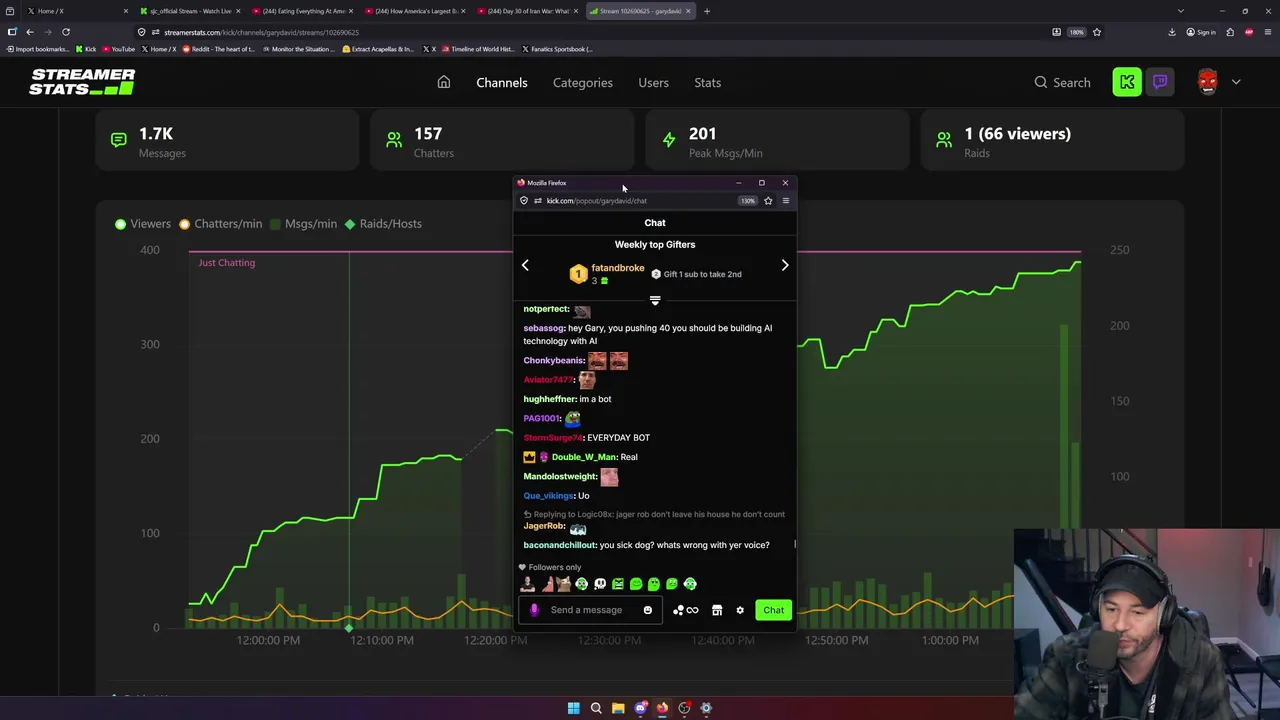Open the Search field in header
Screen dimensions: 1280x720
[1062, 82]
